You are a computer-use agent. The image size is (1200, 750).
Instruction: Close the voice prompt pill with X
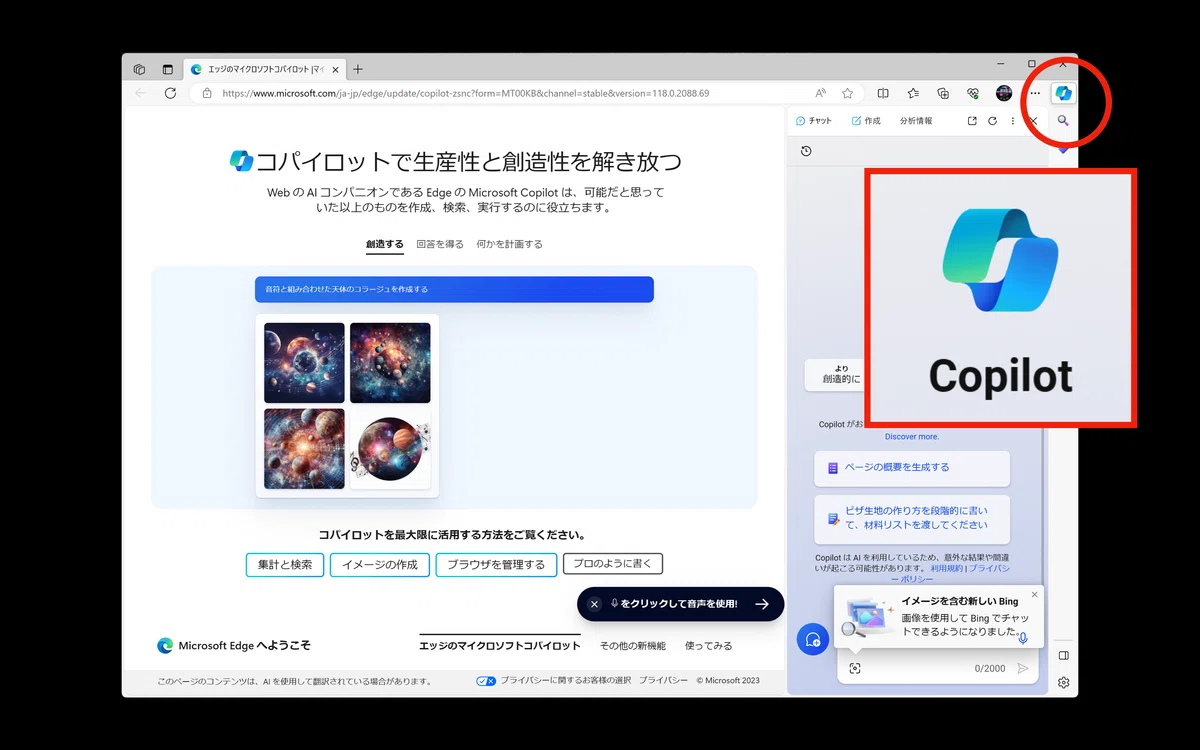click(x=594, y=604)
